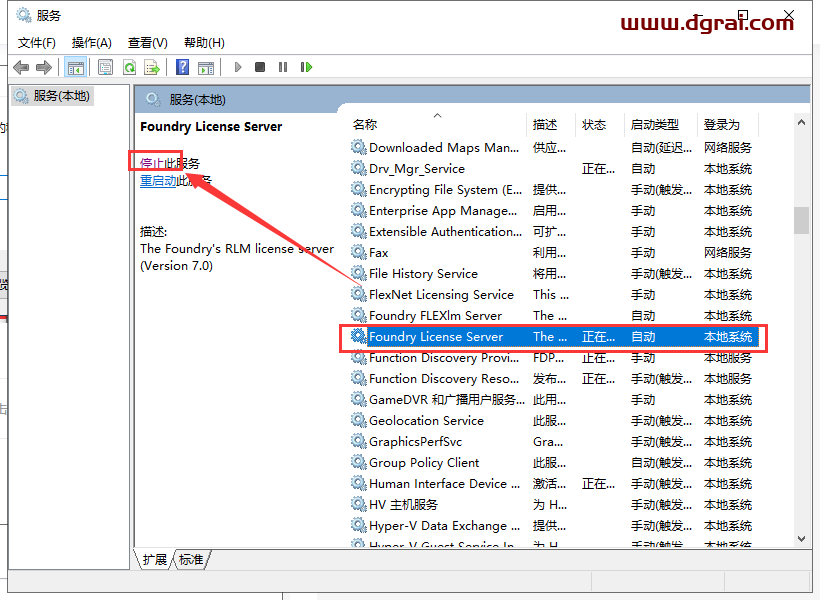Screen dimensions: 820x600
Task: Click the Pause Service icon
Action: (x=283, y=67)
